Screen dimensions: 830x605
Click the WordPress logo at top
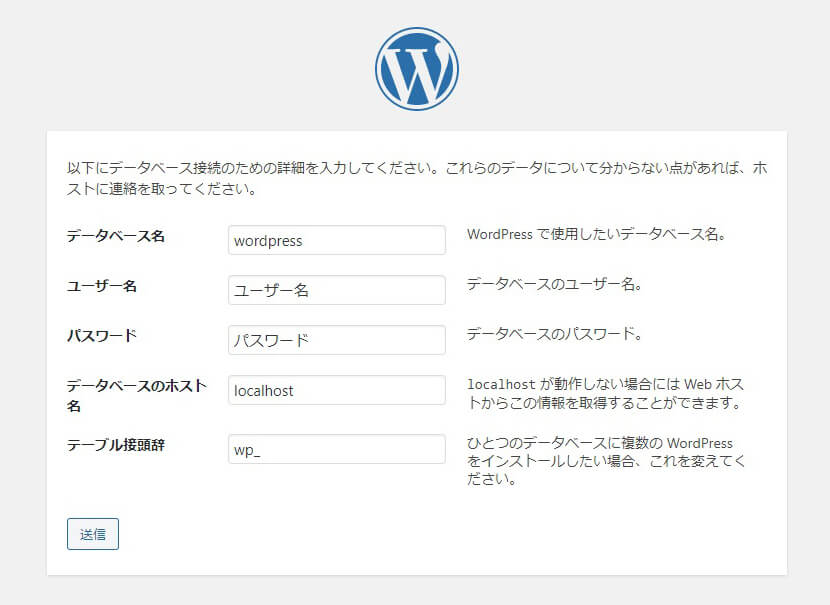417,69
